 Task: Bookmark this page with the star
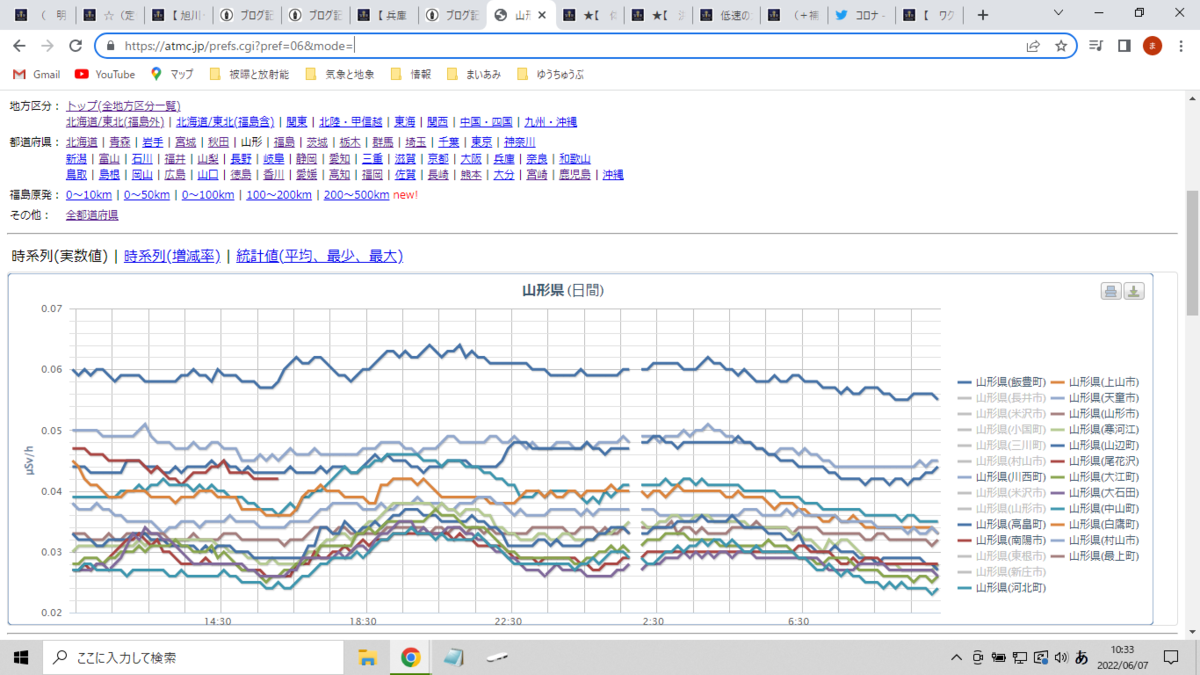[x=1061, y=46]
